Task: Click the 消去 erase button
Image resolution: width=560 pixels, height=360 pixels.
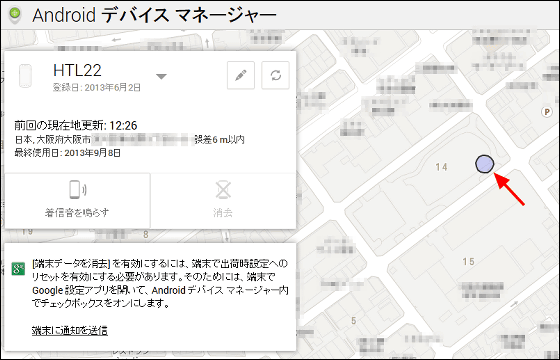Action: click(x=223, y=200)
